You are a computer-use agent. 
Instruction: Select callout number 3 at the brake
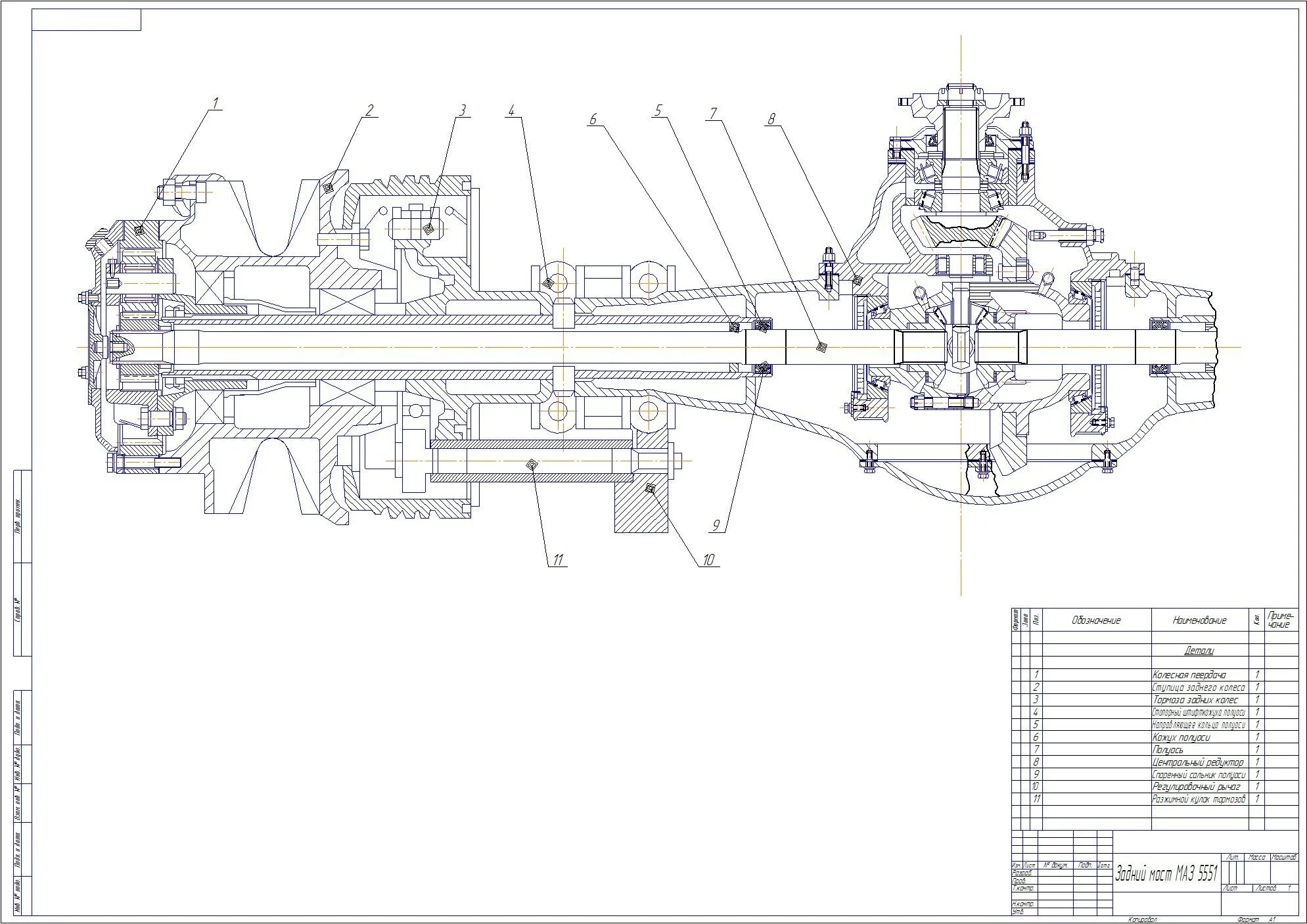pos(462,110)
